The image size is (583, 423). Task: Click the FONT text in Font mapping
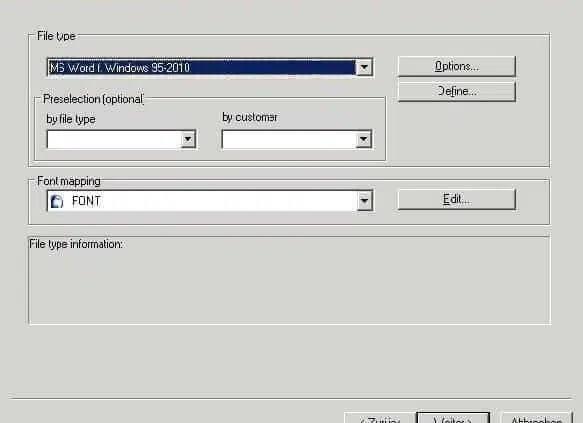point(86,201)
